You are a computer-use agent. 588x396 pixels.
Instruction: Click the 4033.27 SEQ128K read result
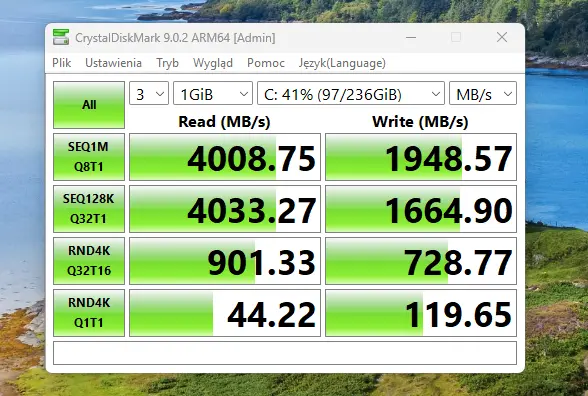225,209
